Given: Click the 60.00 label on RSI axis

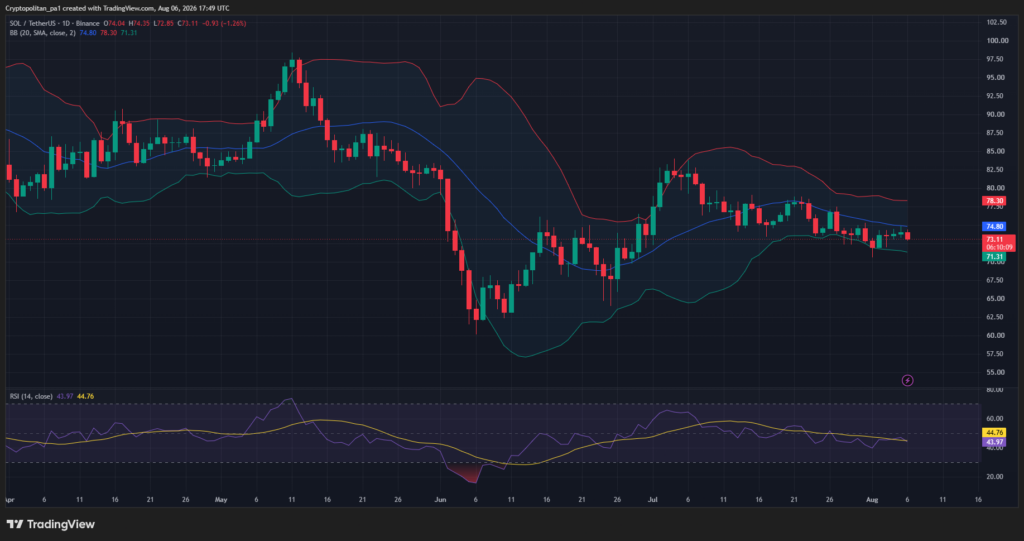Looking at the screenshot, I should pyautogui.click(x=995, y=419).
